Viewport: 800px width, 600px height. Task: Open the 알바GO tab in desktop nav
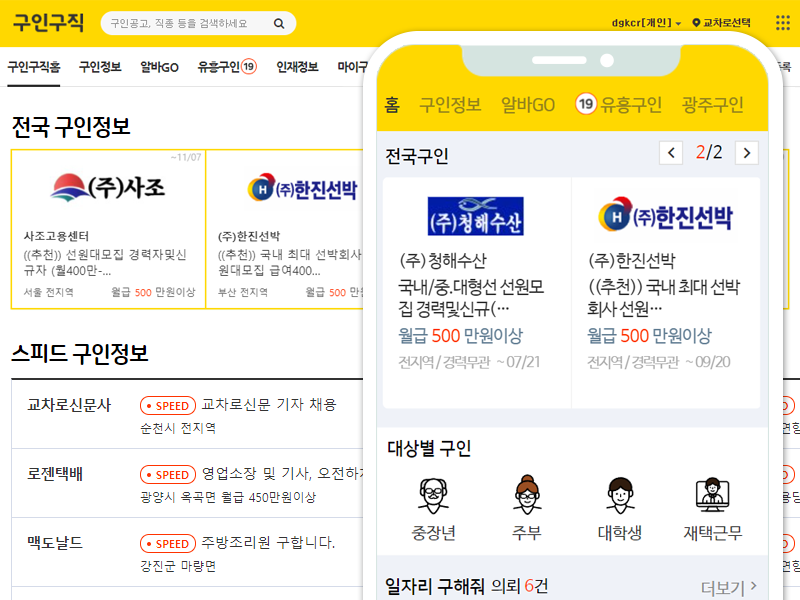tap(159, 67)
